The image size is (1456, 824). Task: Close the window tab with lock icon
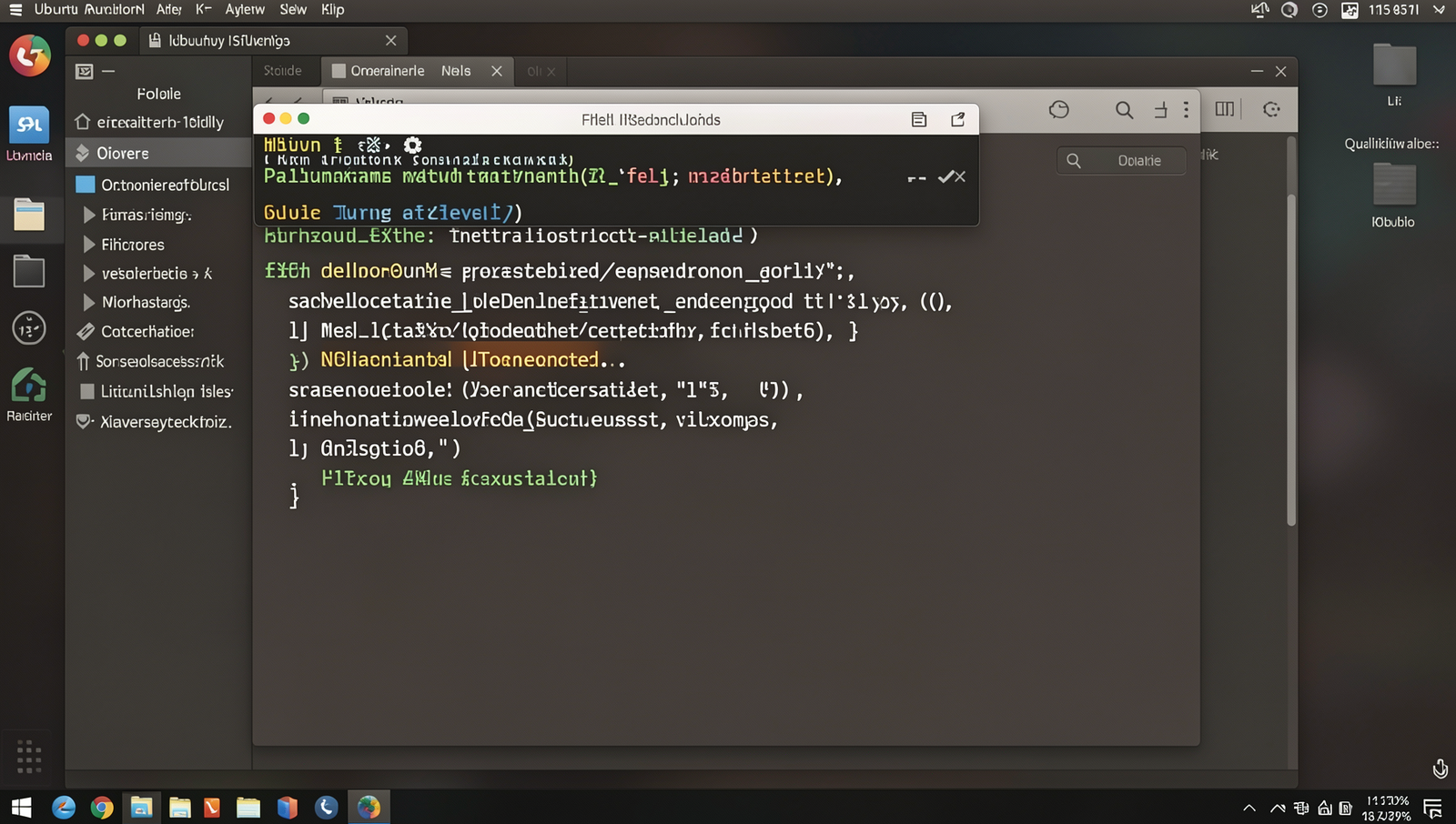click(390, 40)
